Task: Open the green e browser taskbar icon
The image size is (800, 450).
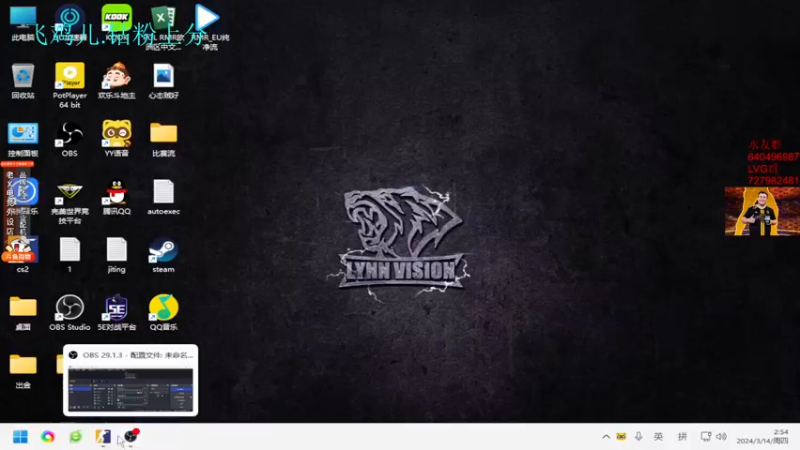Action: (x=76, y=437)
